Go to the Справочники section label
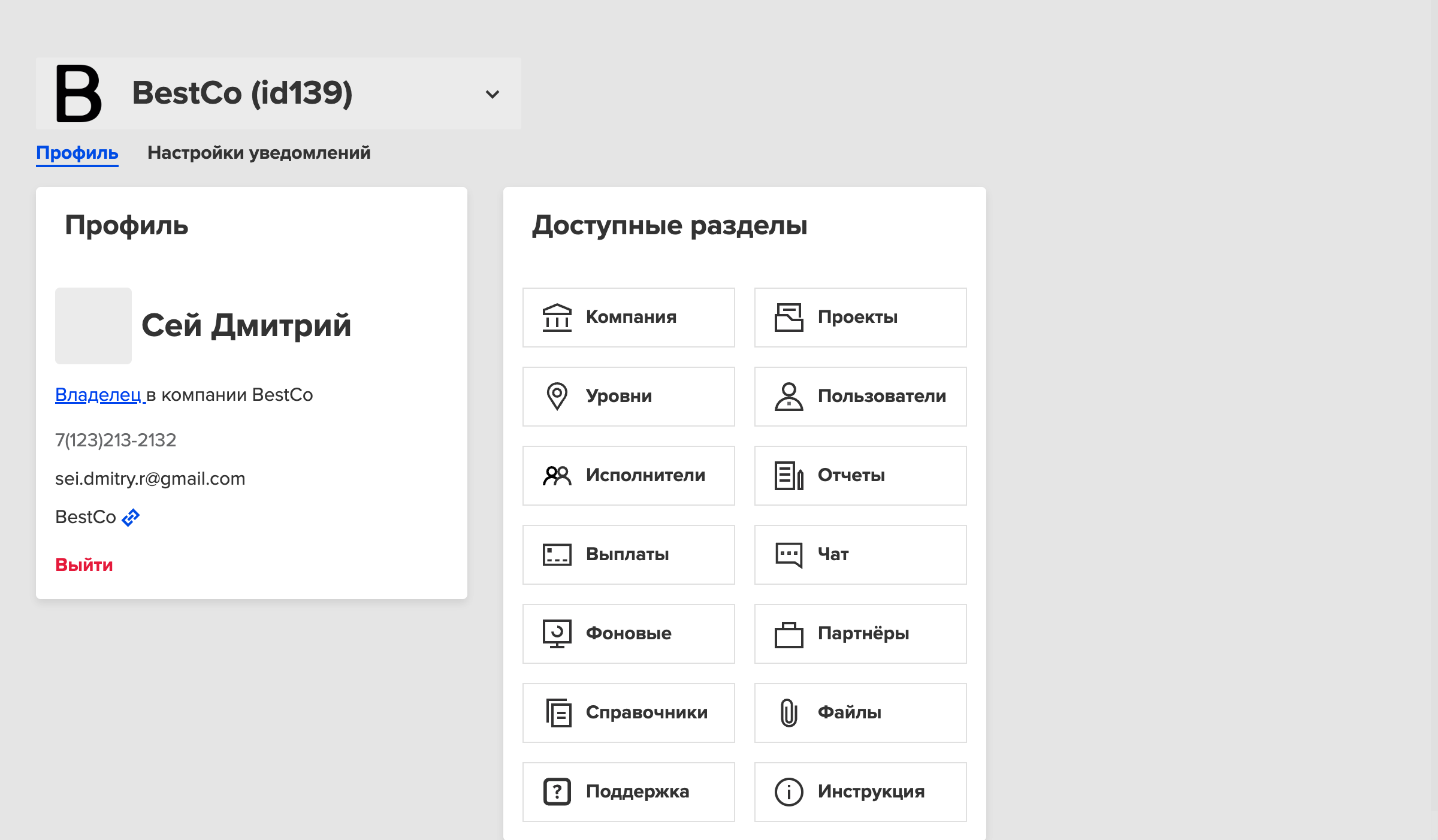Screen dimensions: 1438x840 (647, 712)
